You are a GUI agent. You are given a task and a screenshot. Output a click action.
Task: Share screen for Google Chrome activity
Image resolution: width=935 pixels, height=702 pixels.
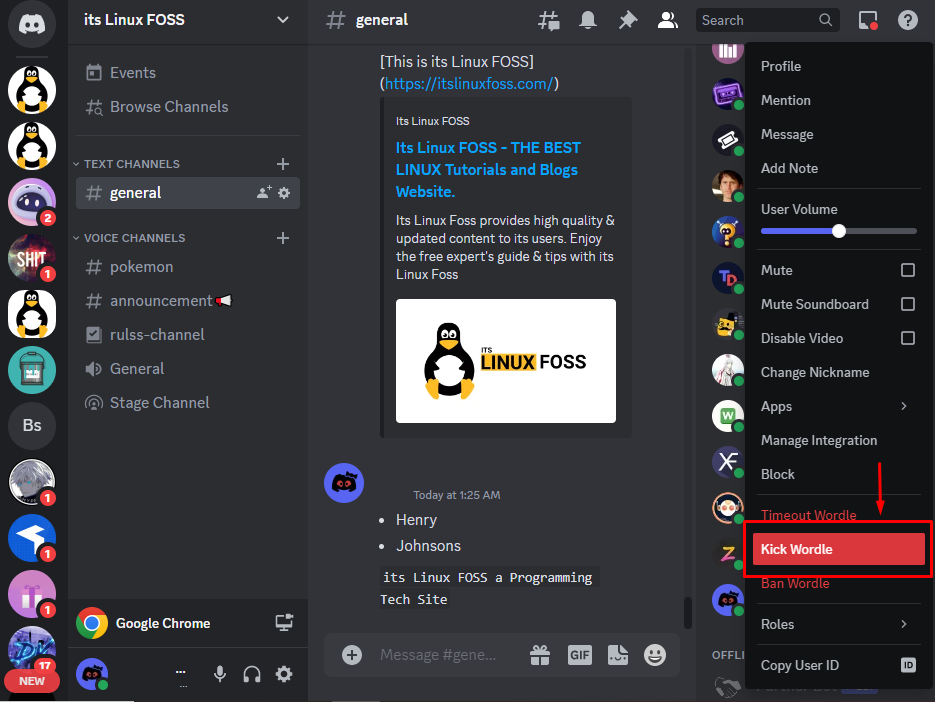pyautogui.click(x=284, y=623)
